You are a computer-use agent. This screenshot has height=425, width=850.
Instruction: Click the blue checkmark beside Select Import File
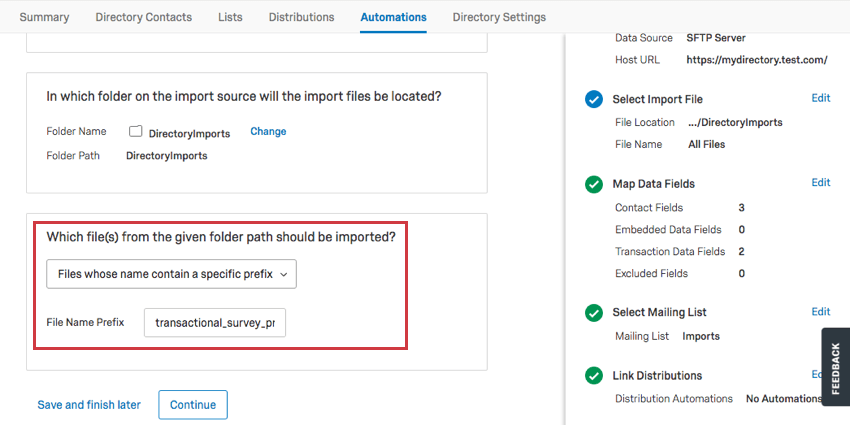[x=594, y=100]
